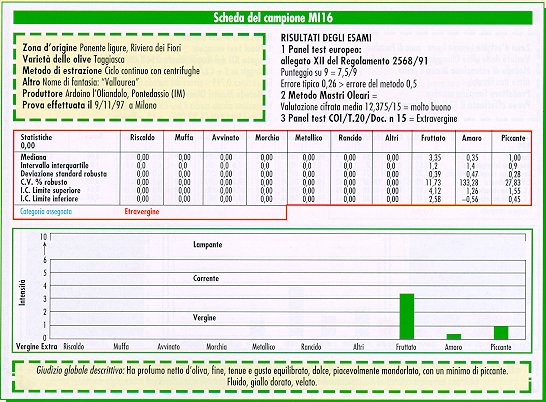
Task: Select the 'C.V. % robusto' row label
Action: [44, 182]
